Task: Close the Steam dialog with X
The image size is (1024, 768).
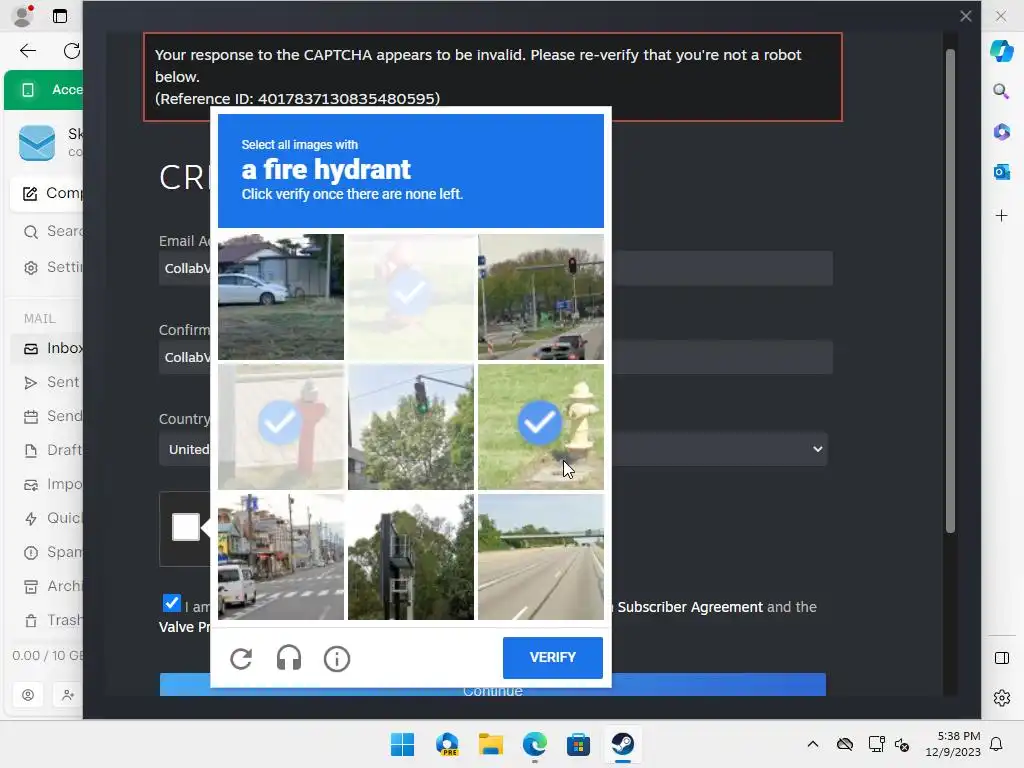Action: (x=966, y=16)
